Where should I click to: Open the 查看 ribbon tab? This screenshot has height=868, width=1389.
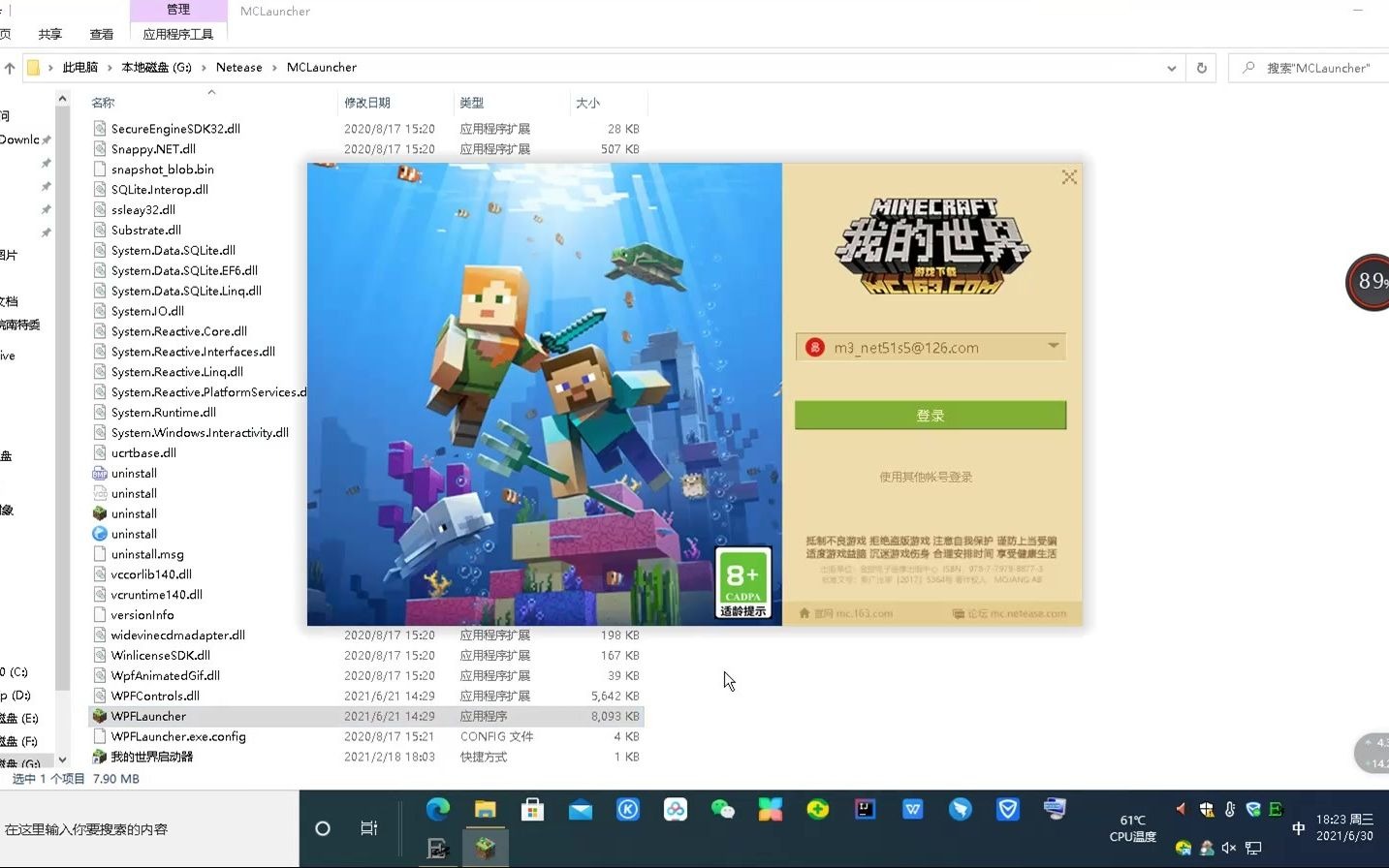tap(102, 34)
